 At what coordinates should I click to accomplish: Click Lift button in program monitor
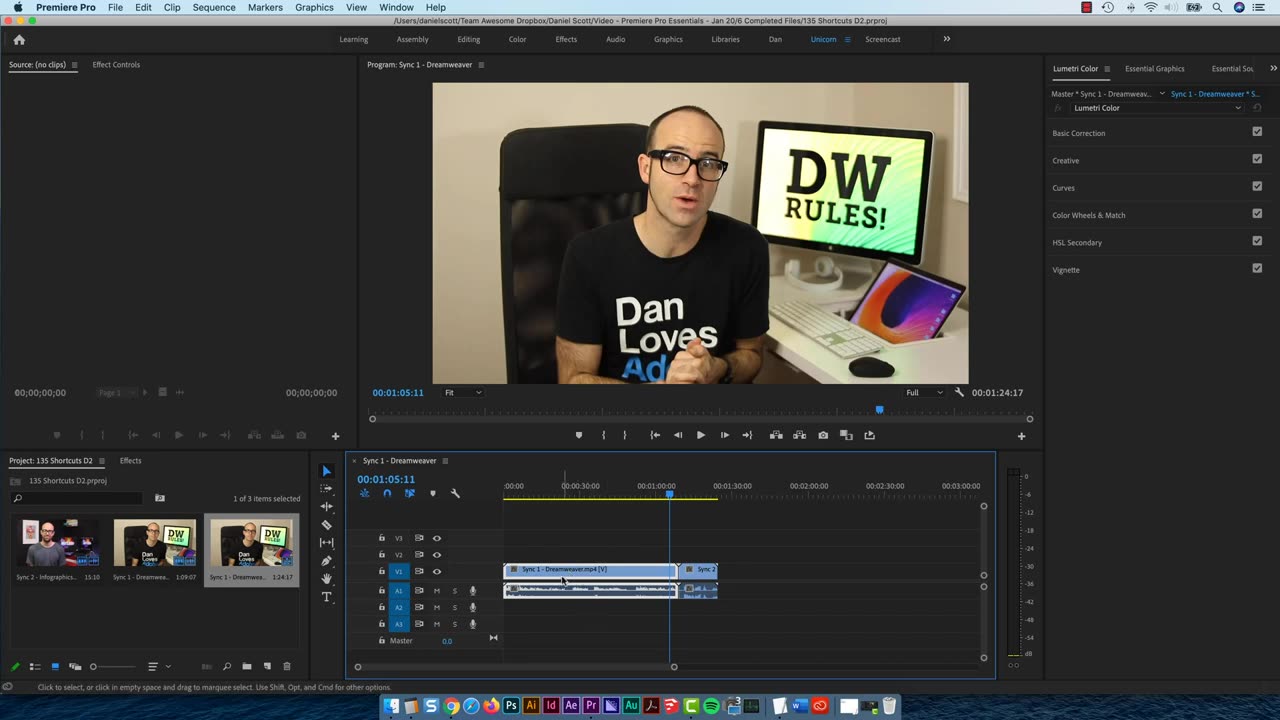[775, 435]
